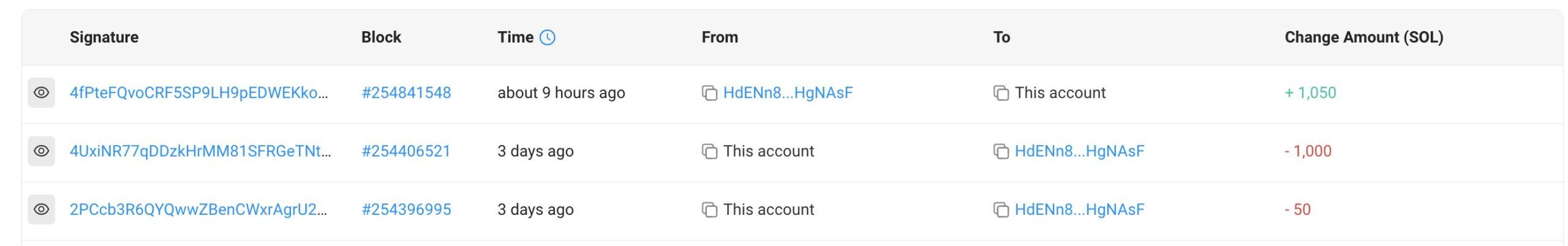Click the Time column header
Viewport: 1568px width, 246px height.
515,37
